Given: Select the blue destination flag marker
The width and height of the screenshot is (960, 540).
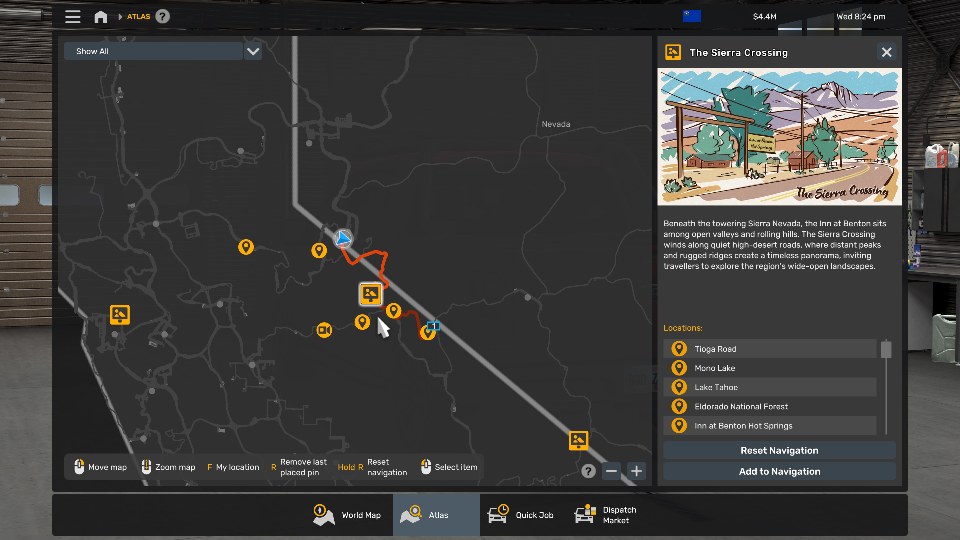Looking at the screenshot, I should point(433,326).
